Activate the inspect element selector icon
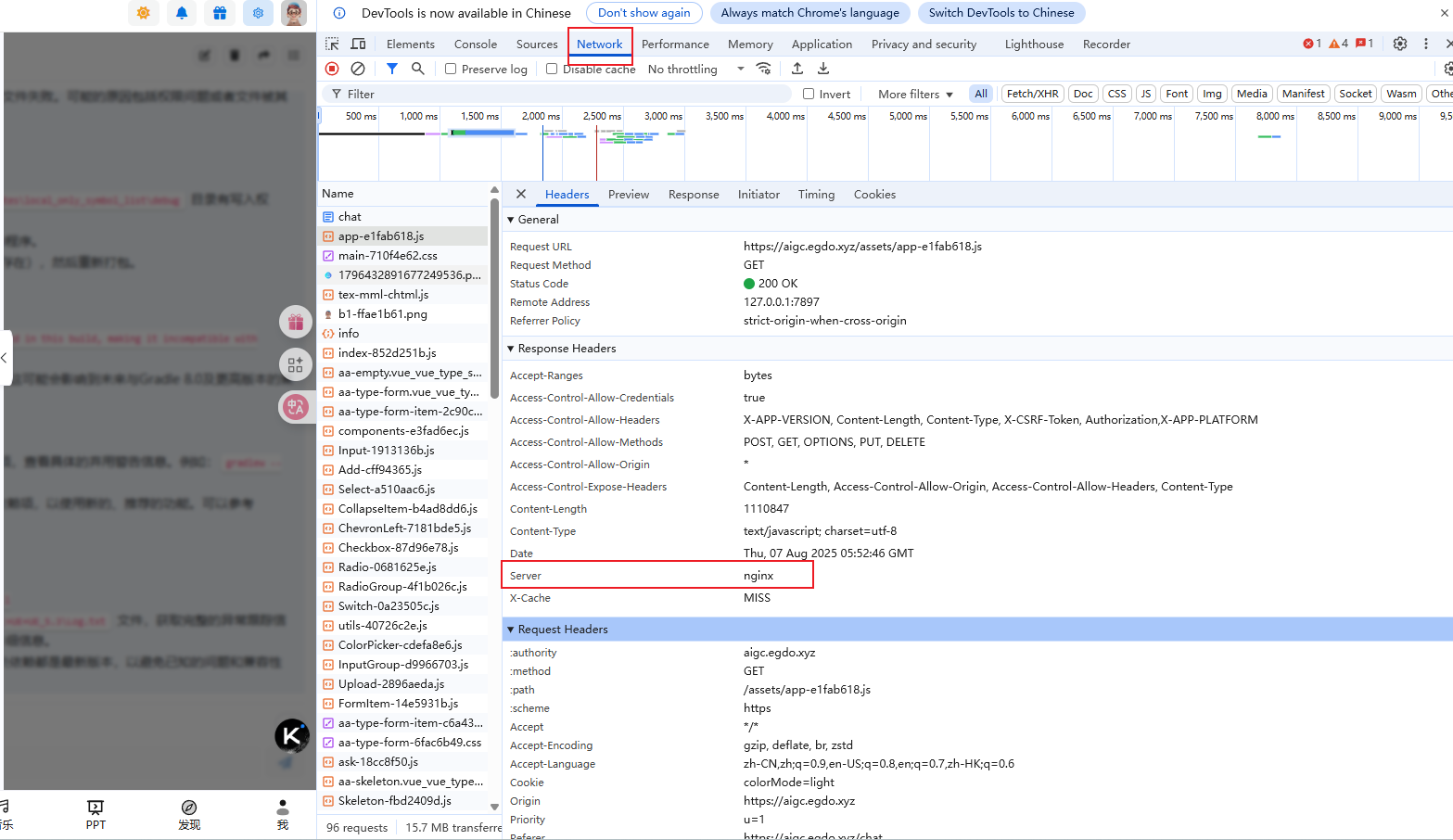1453x840 pixels. 332,44
